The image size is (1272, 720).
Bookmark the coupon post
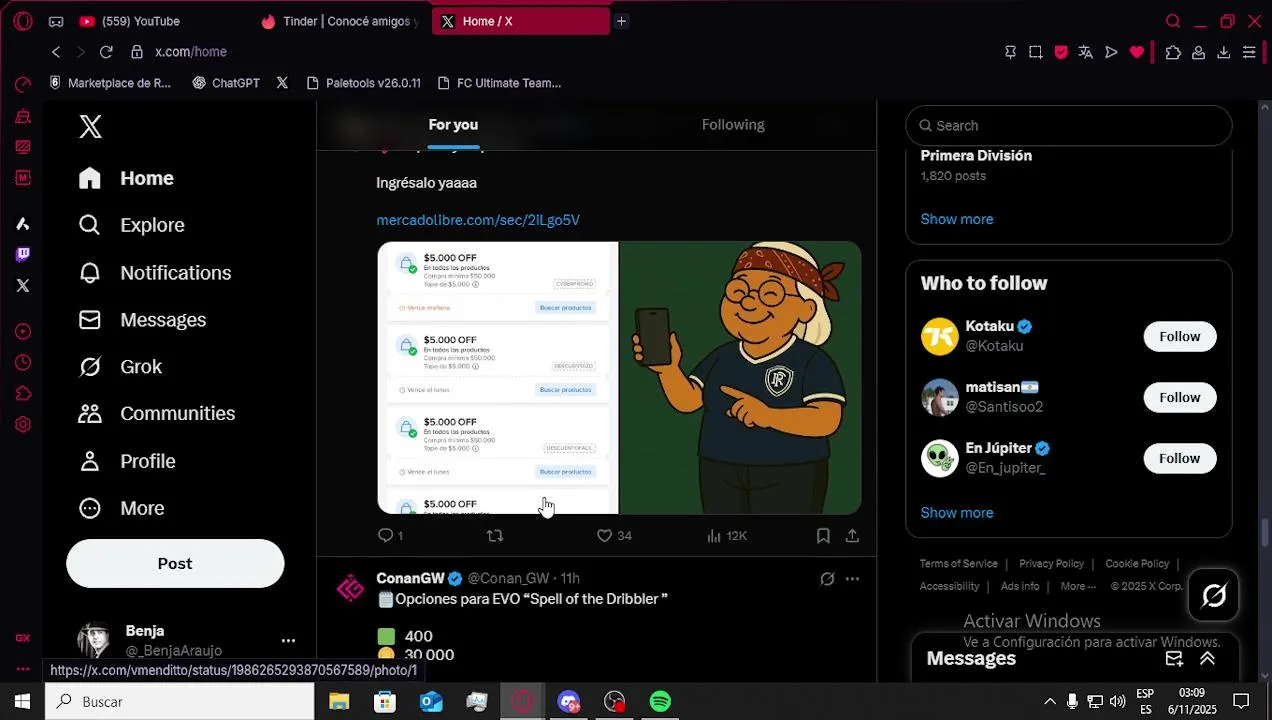[823, 536]
